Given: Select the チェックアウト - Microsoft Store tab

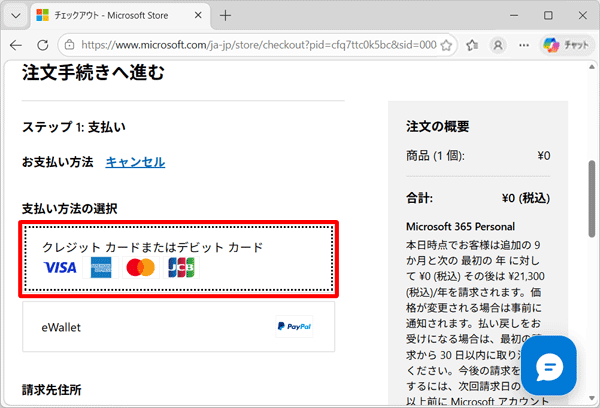Looking at the screenshot, I should (115, 15).
